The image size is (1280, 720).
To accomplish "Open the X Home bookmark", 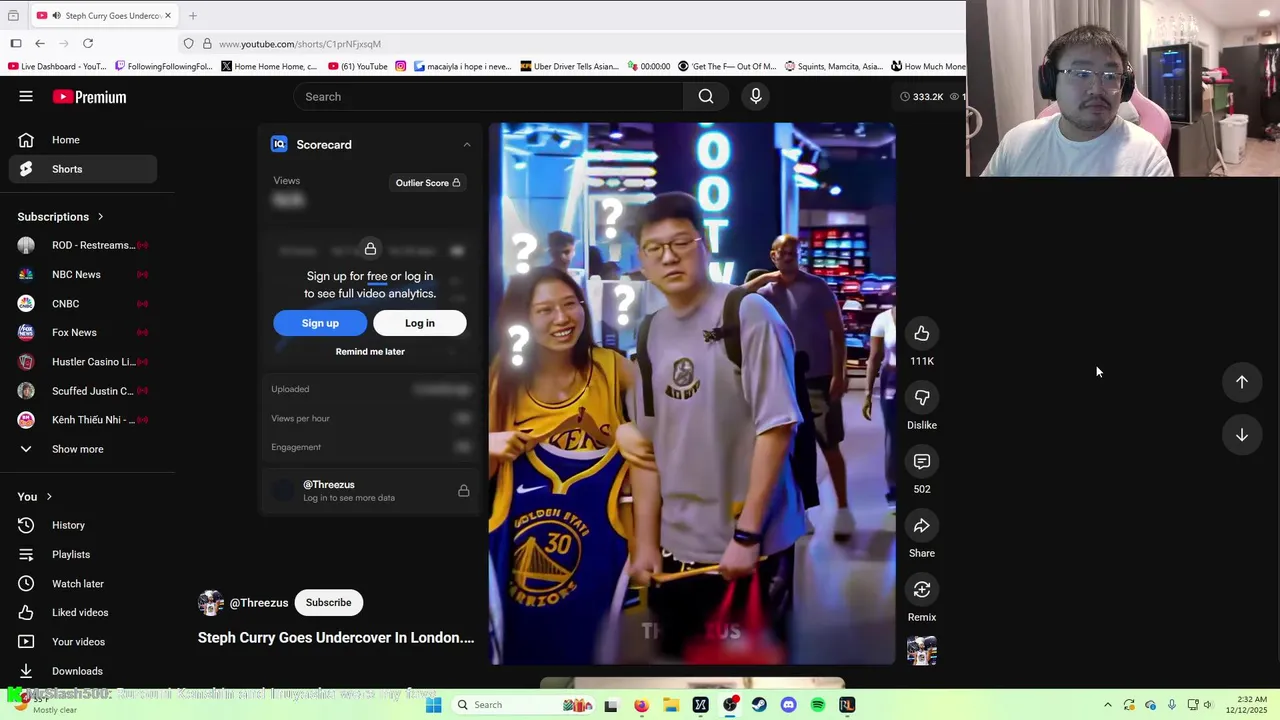I will (x=270, y=66).
